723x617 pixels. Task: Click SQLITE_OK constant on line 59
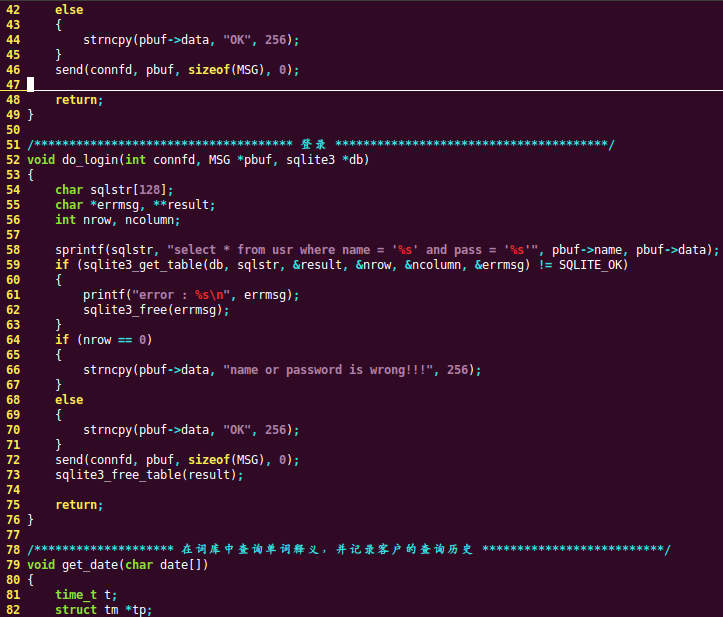point(590,265)
